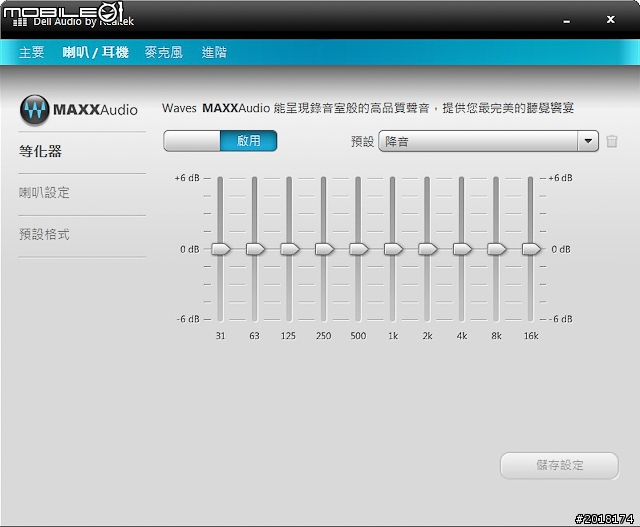Click the Dell Audio title bar icon
The width and height of the screenshot is (640, 527).
pos(20,21)
